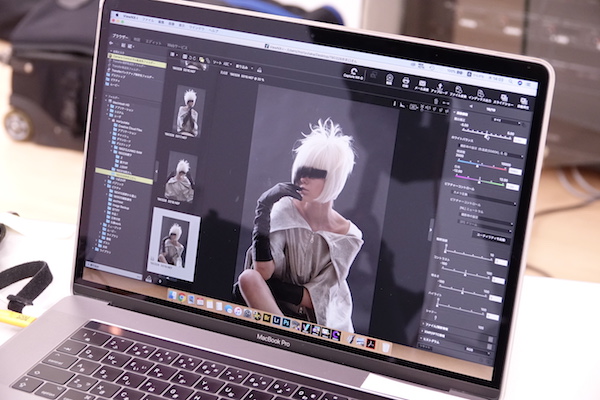
Task: Select the highlighted bottom filmstrip thumbnail
Action: pyautogui.click(x=175, y=243)
